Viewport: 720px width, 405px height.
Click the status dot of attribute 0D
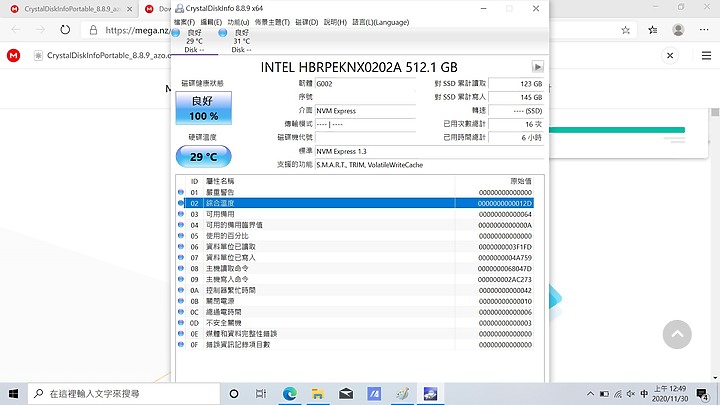[180, 323]
